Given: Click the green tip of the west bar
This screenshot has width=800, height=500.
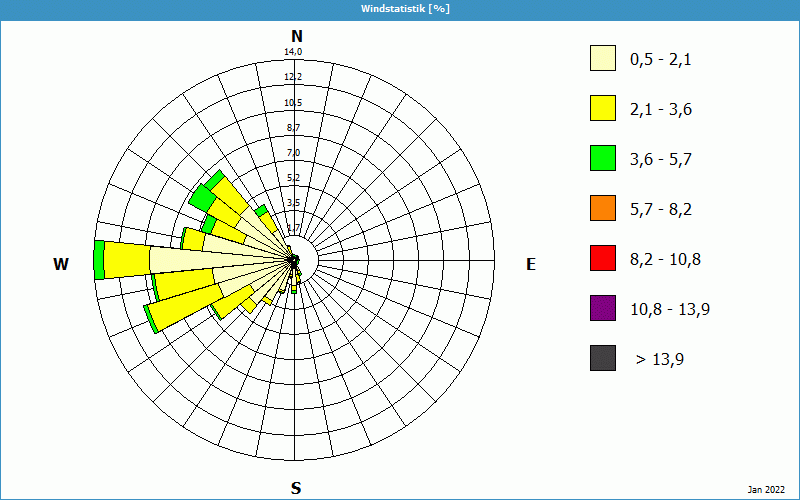Looking at the screenshot, I should tap(99, 260).
